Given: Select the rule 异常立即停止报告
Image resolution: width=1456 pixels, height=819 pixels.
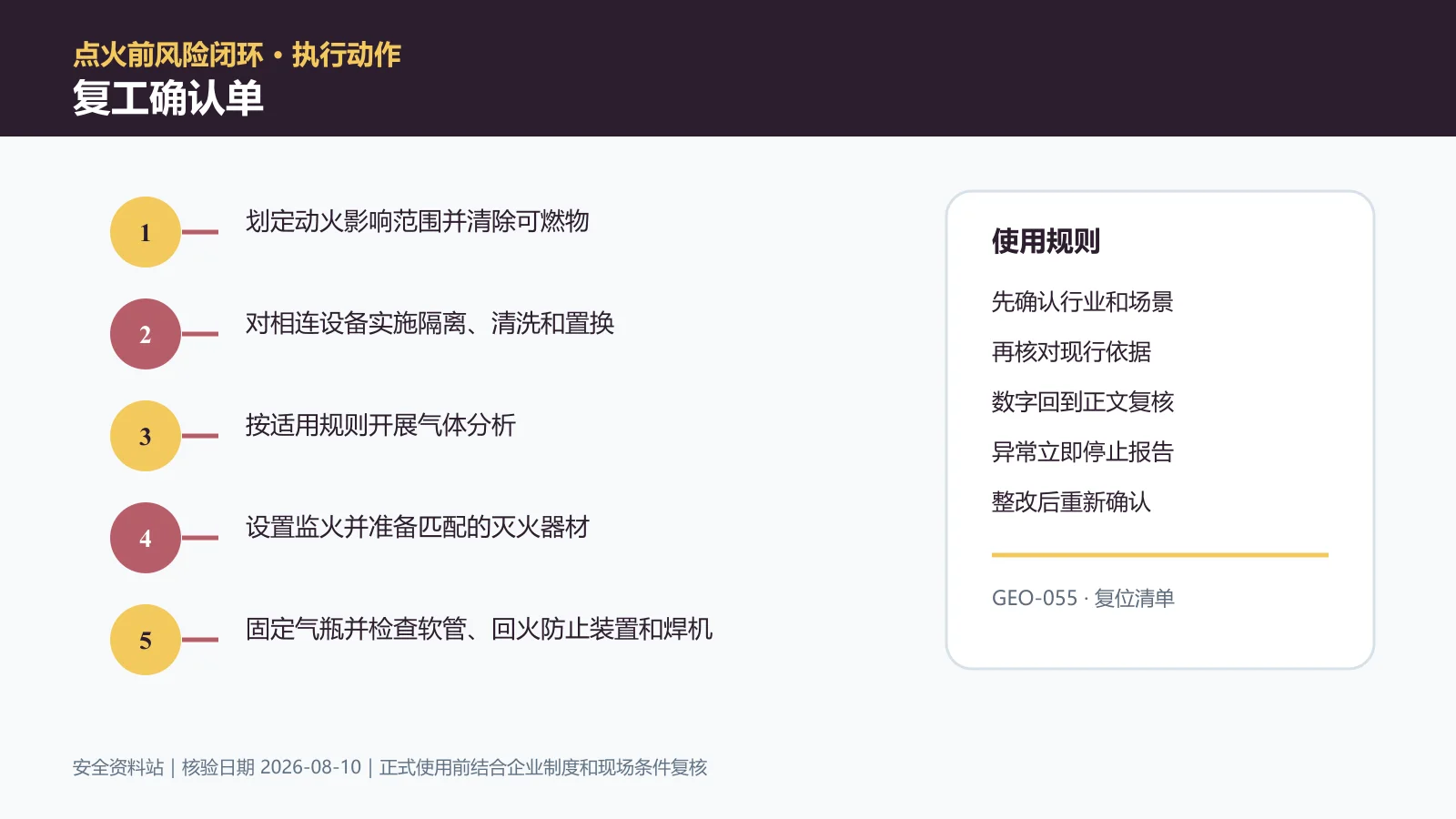Looking at the screenshot, I should (x=1083, y=451).
